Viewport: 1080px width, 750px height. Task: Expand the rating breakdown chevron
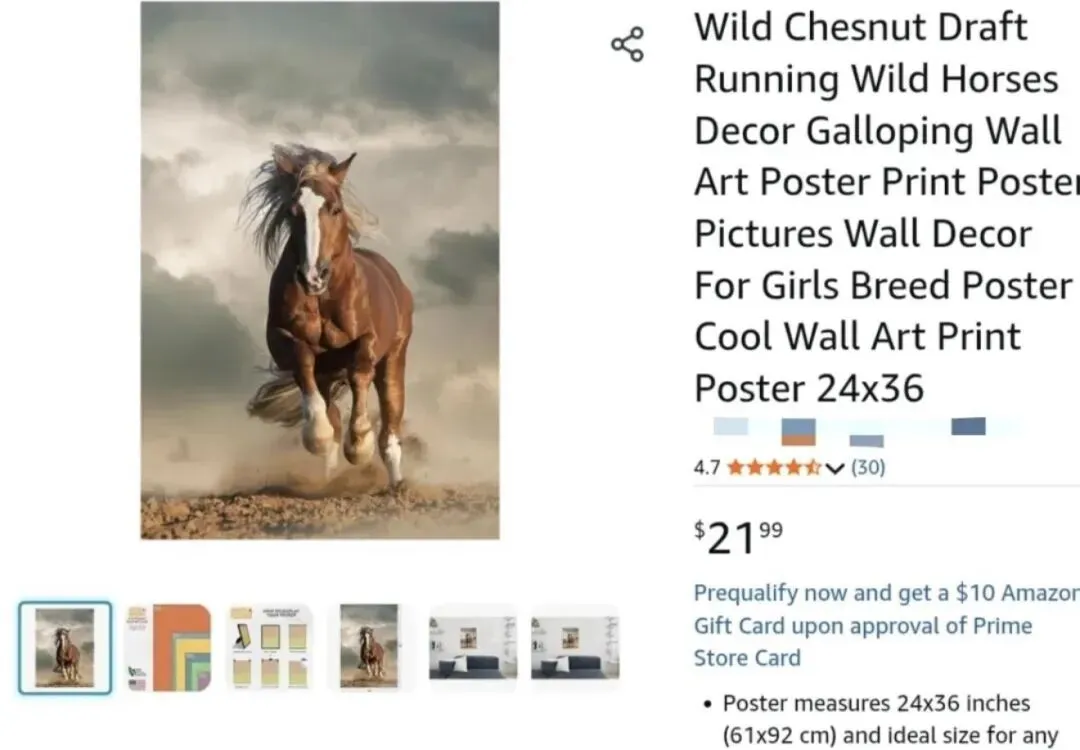834,468
